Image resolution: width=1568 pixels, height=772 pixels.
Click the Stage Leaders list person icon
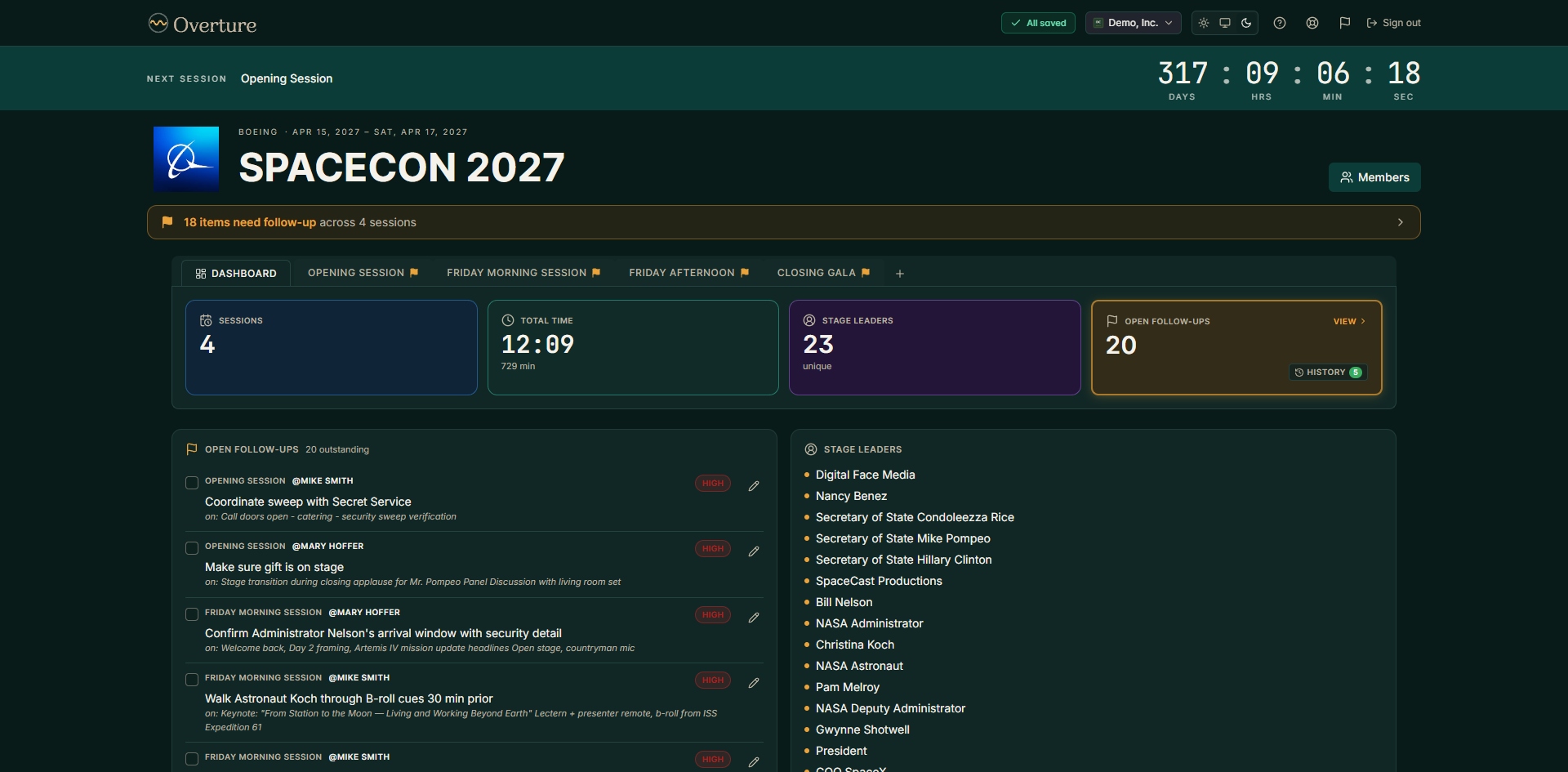point(811,449)
